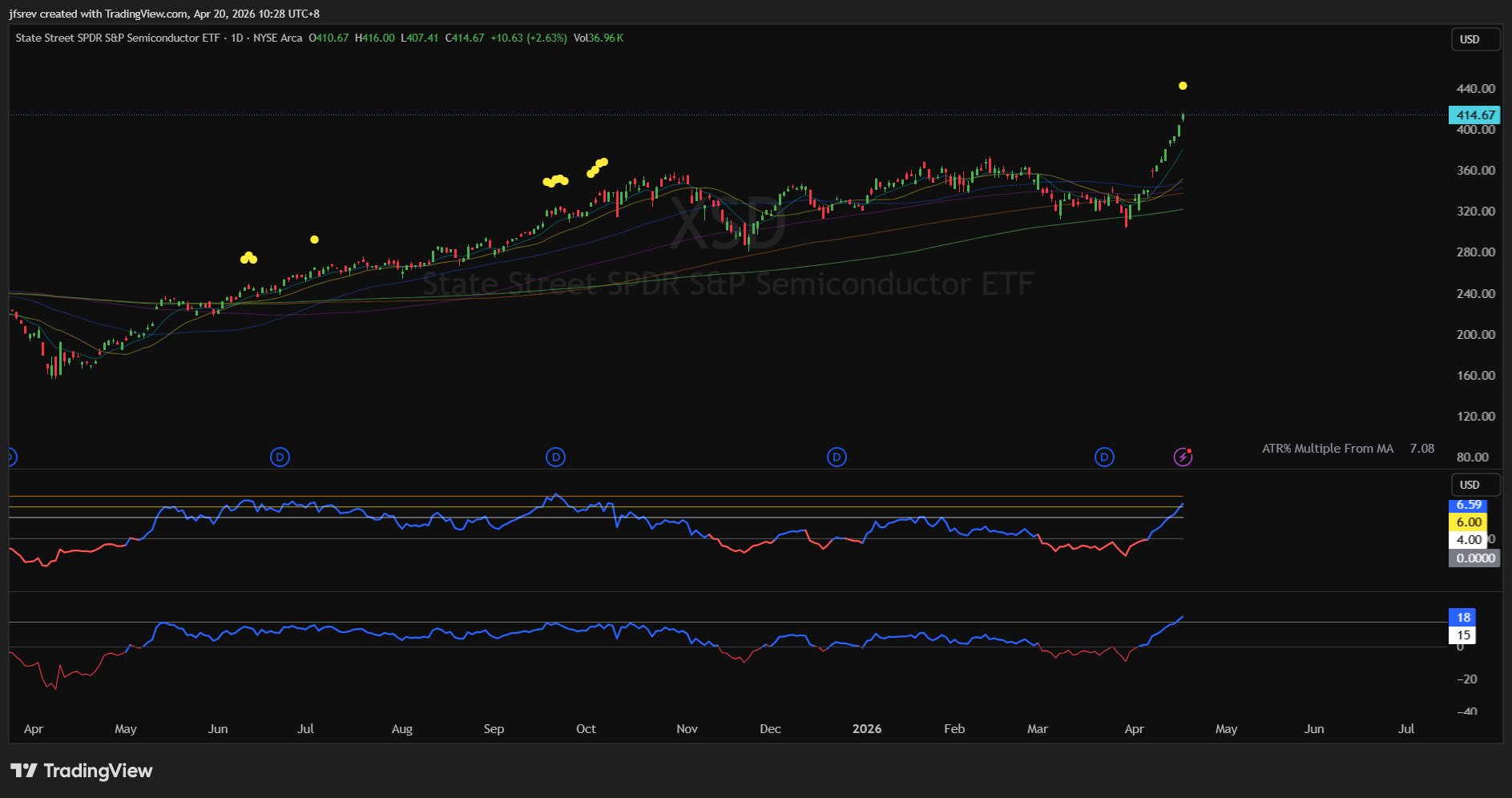Click the blue 18 value label
The height and width of the screenshot is (798, 1512).
coord(1463,617)
